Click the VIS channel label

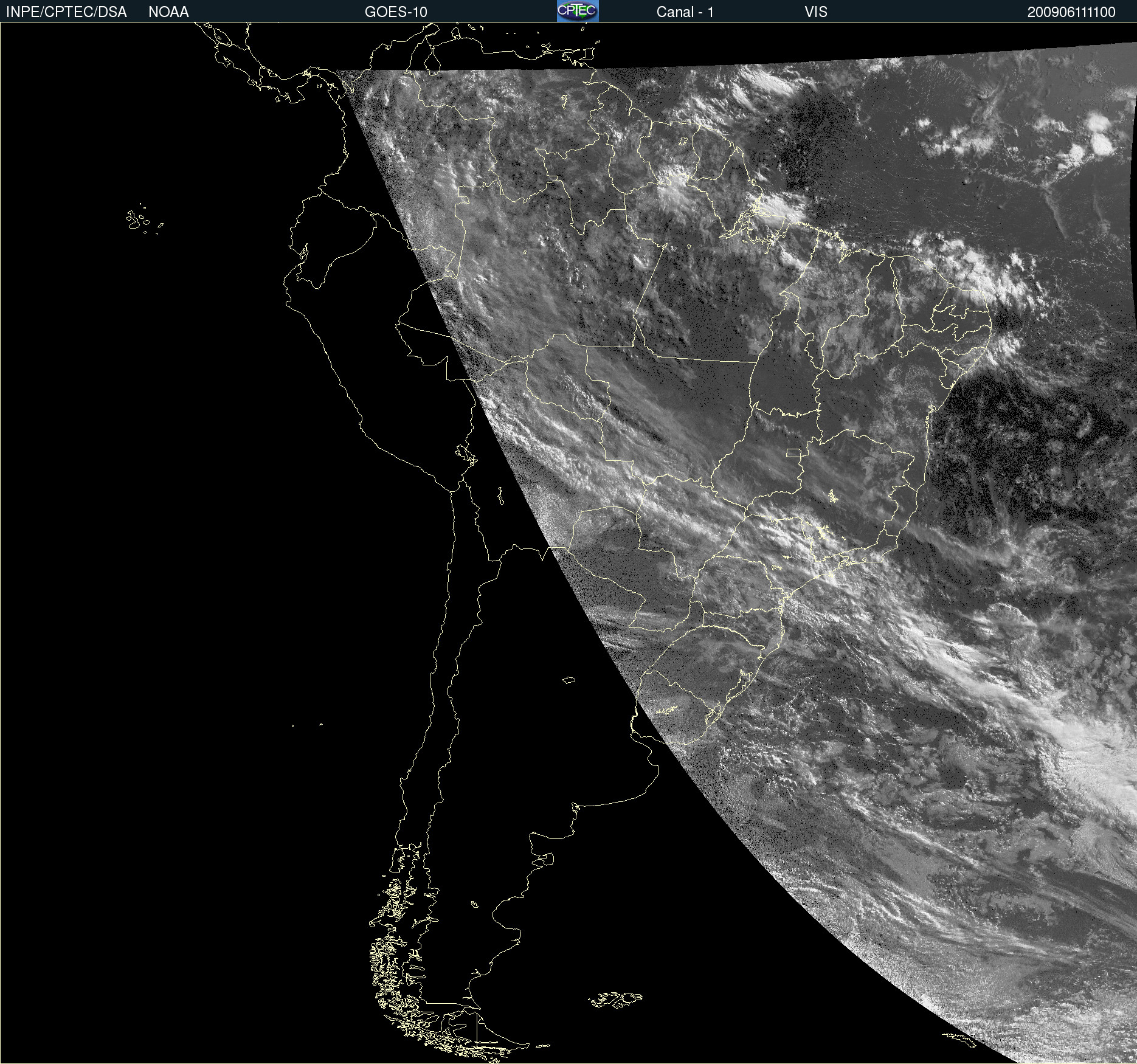816,12
